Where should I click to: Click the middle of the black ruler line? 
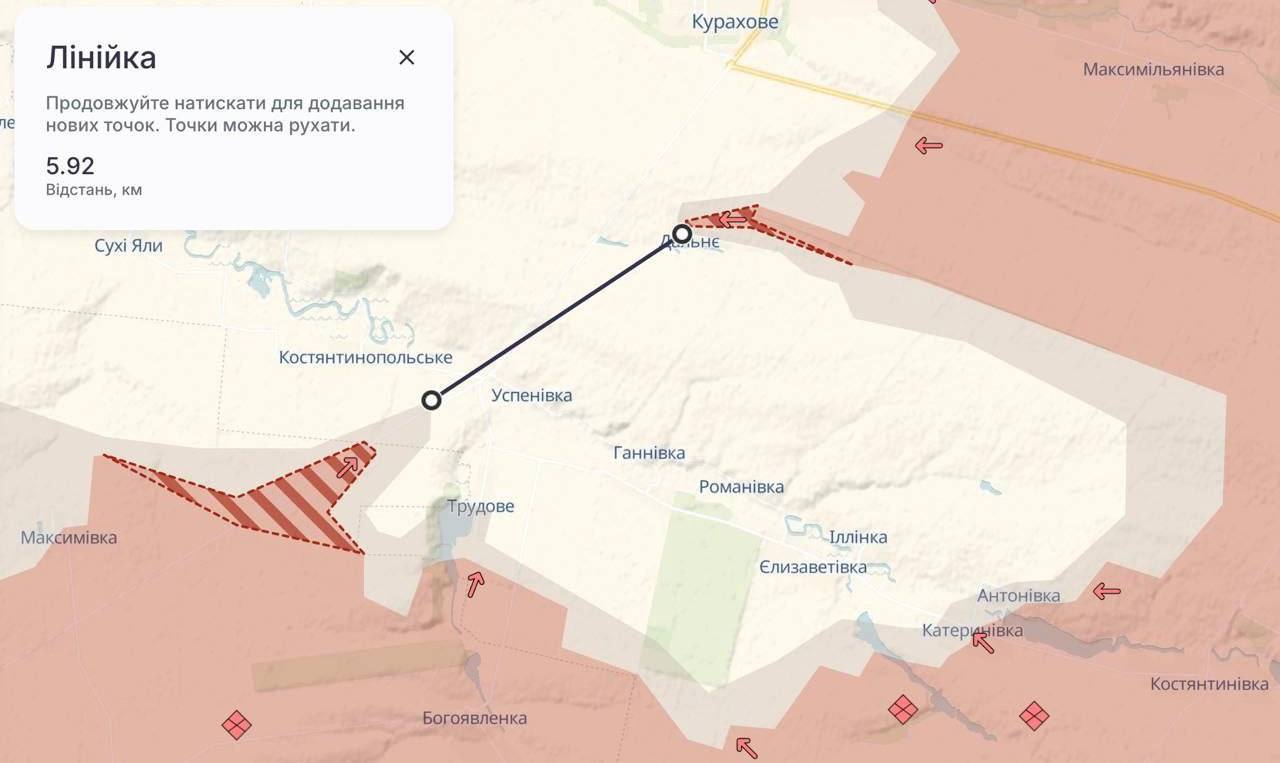[556, 317]
